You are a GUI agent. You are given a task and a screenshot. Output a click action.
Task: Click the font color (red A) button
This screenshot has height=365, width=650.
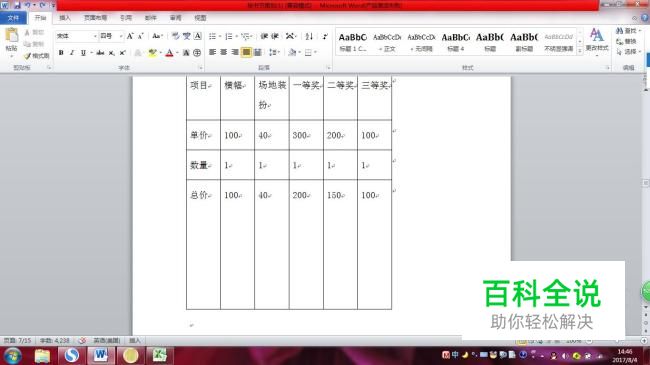click(169, 53)
